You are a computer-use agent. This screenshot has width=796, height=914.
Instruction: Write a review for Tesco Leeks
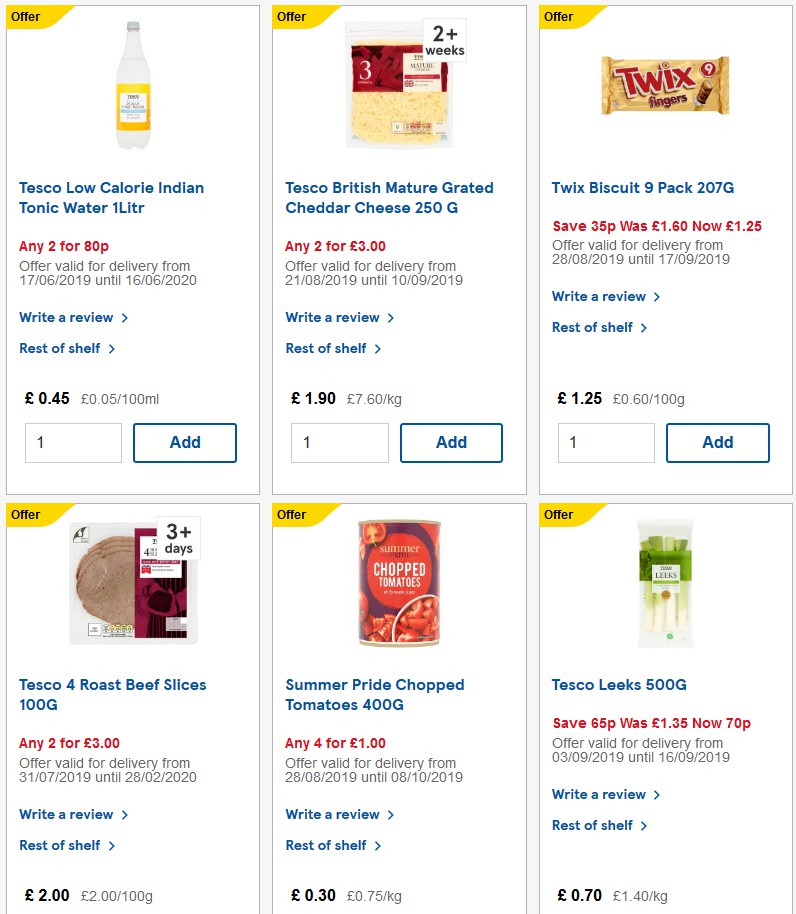(x=599, y=794)
